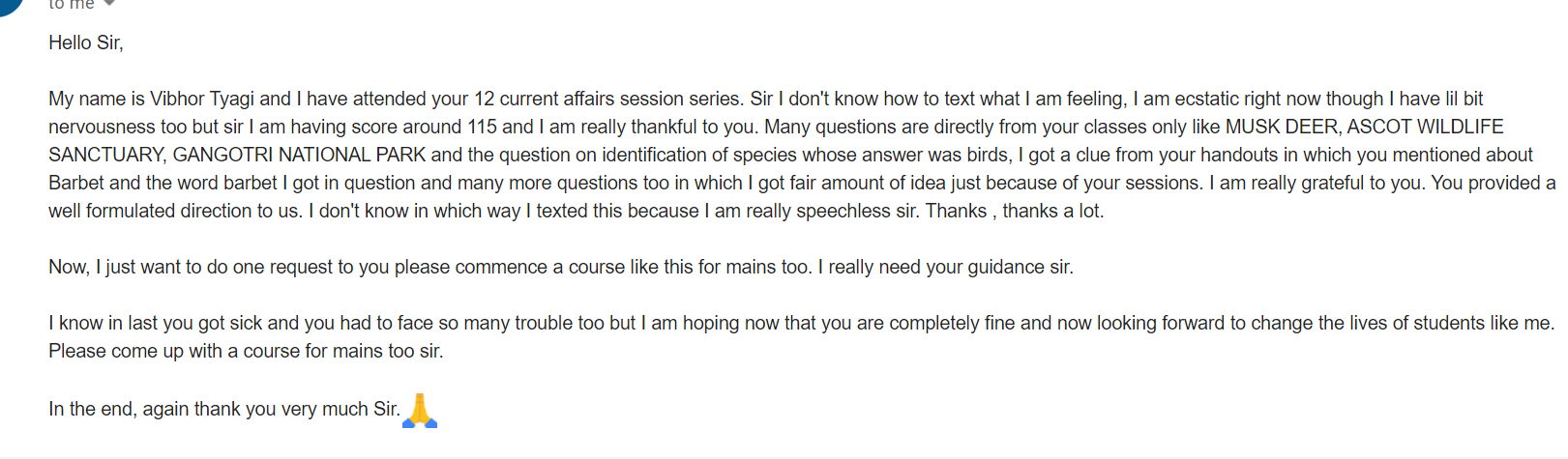1568x459 pixels.
Task: Click the 'Hello Sir,' greeting line
Action: [86, 43]
